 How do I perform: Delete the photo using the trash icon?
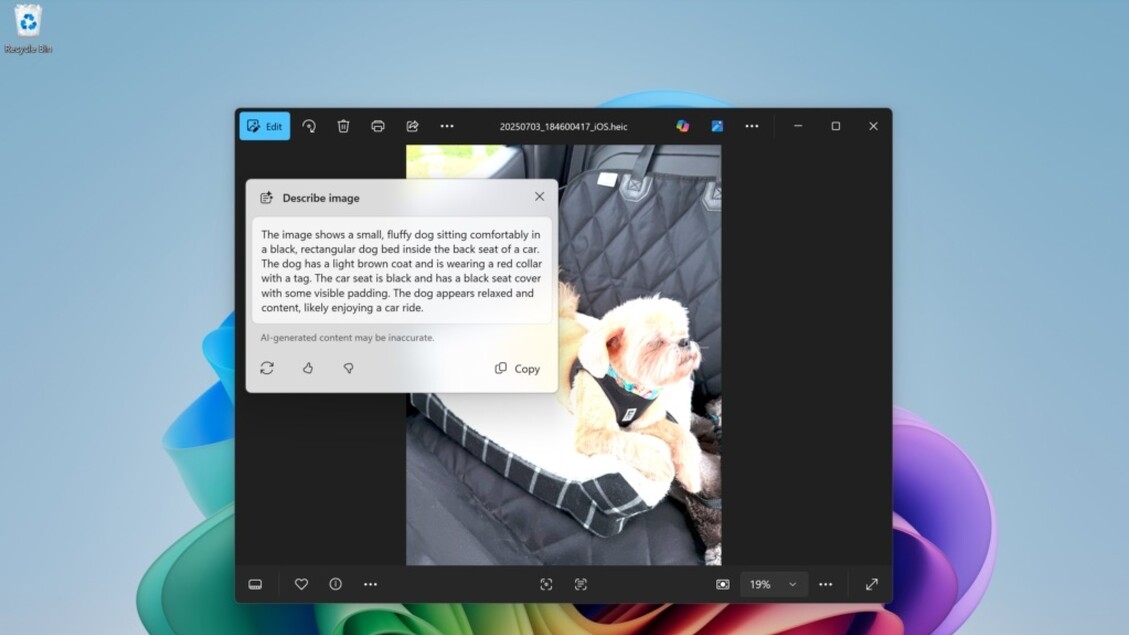(343, 126)
